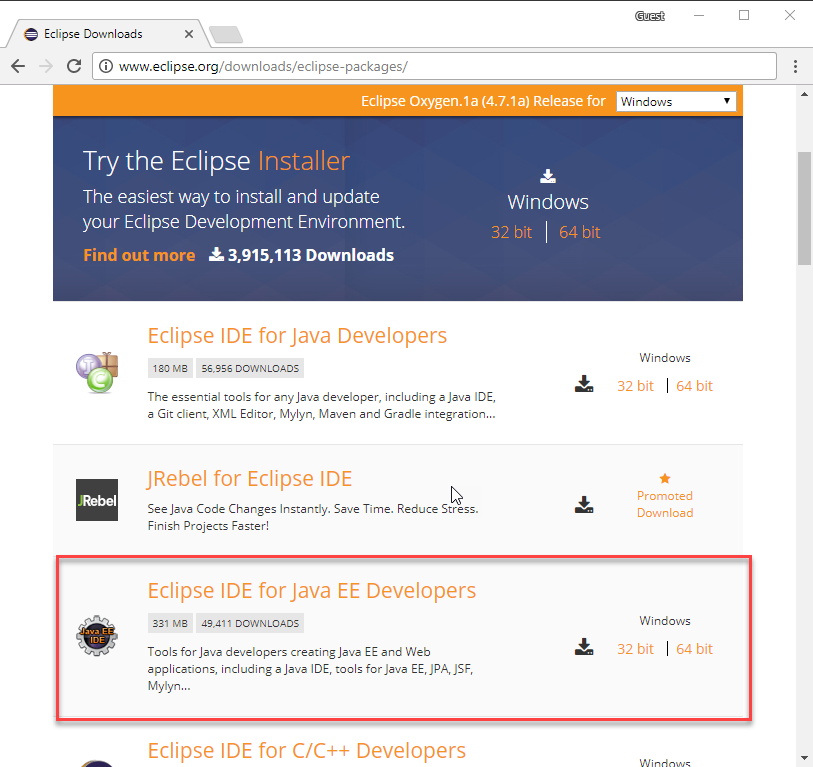Image resolution: width=813 pixels, height=767 pixels.
Task: Click the Chrome menu three-dots icon
Action: (x=795, y=66)
